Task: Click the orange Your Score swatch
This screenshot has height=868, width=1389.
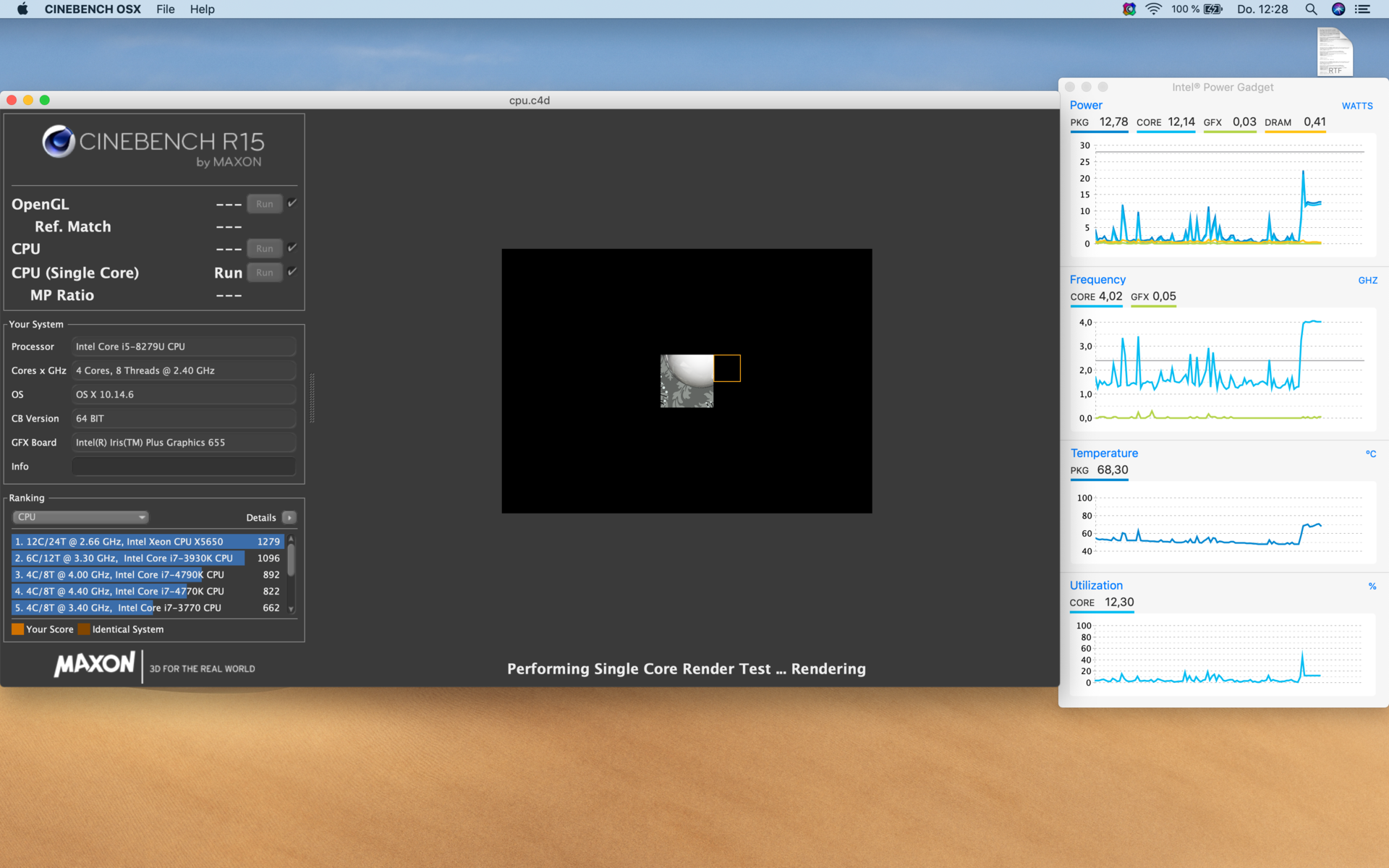Action: click(18, 629)
